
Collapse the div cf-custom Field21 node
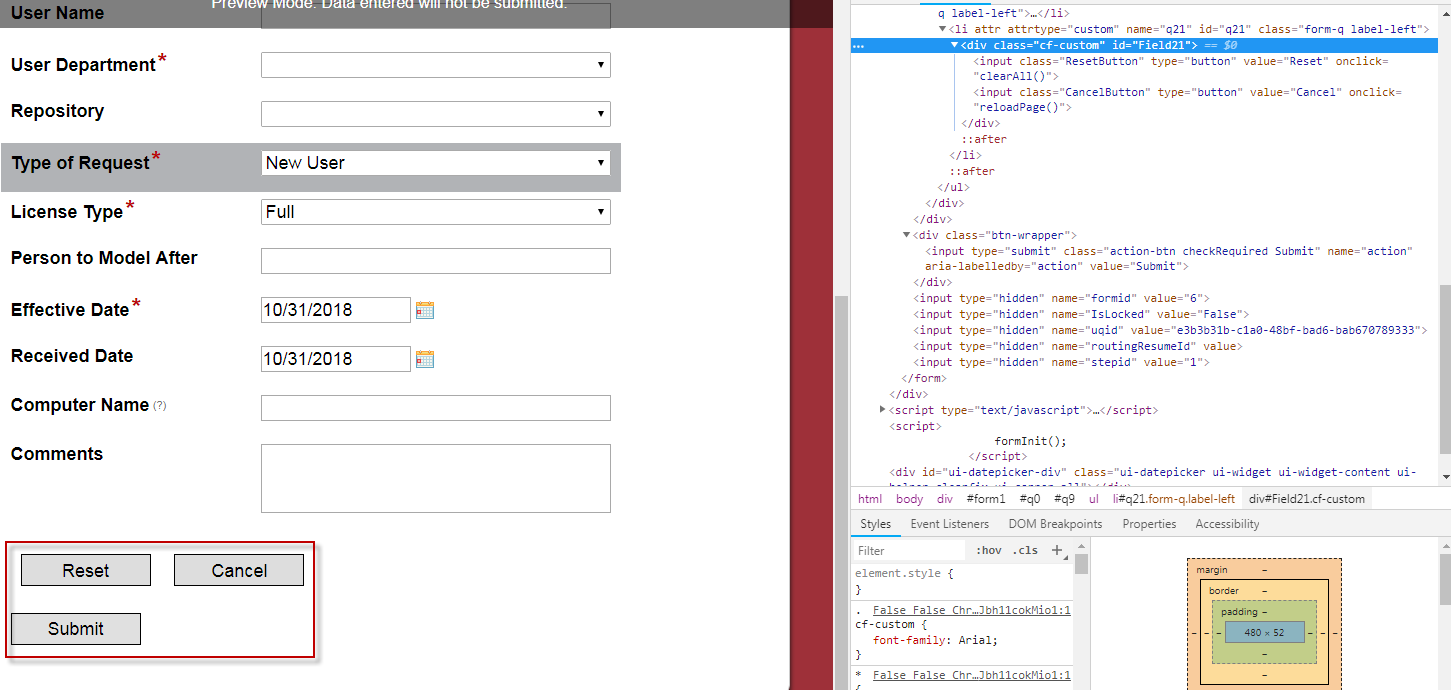[954, 45]
